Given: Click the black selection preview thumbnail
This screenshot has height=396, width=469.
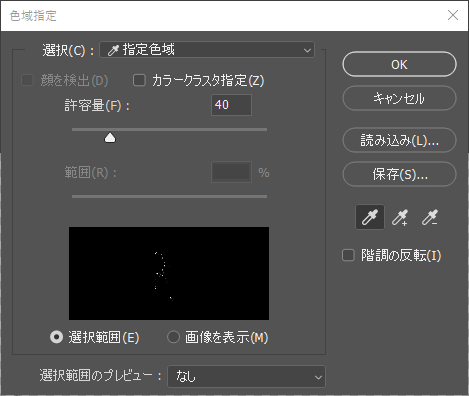Looking at the screenshot, I should [169, 273].
